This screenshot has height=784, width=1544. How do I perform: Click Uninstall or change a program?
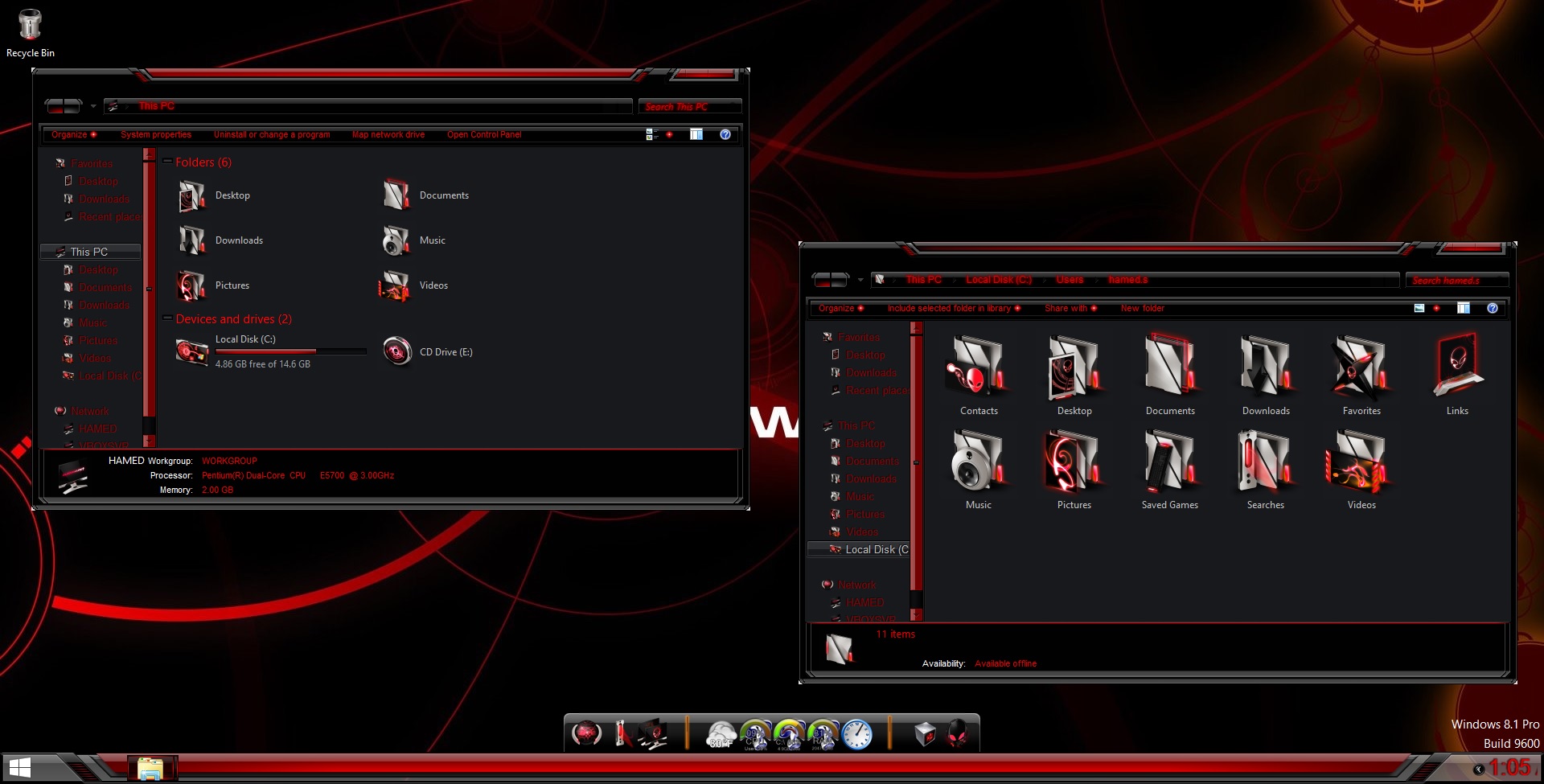tap(272, 134)
